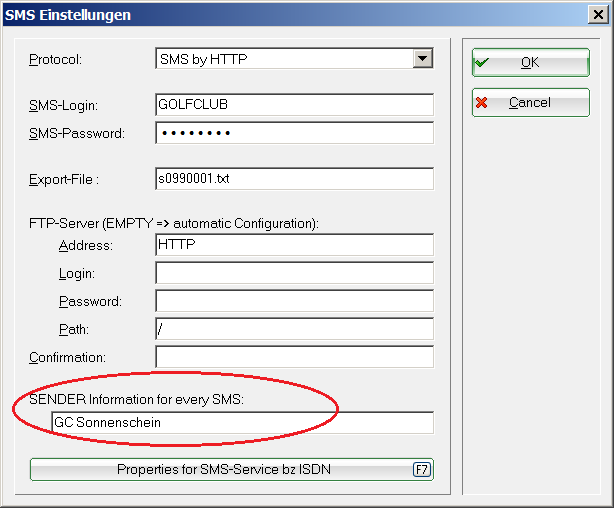This screenshot has height=508, width=614.
Task: Click the SMS Einstellungen title bar
Action: point(294,15)
